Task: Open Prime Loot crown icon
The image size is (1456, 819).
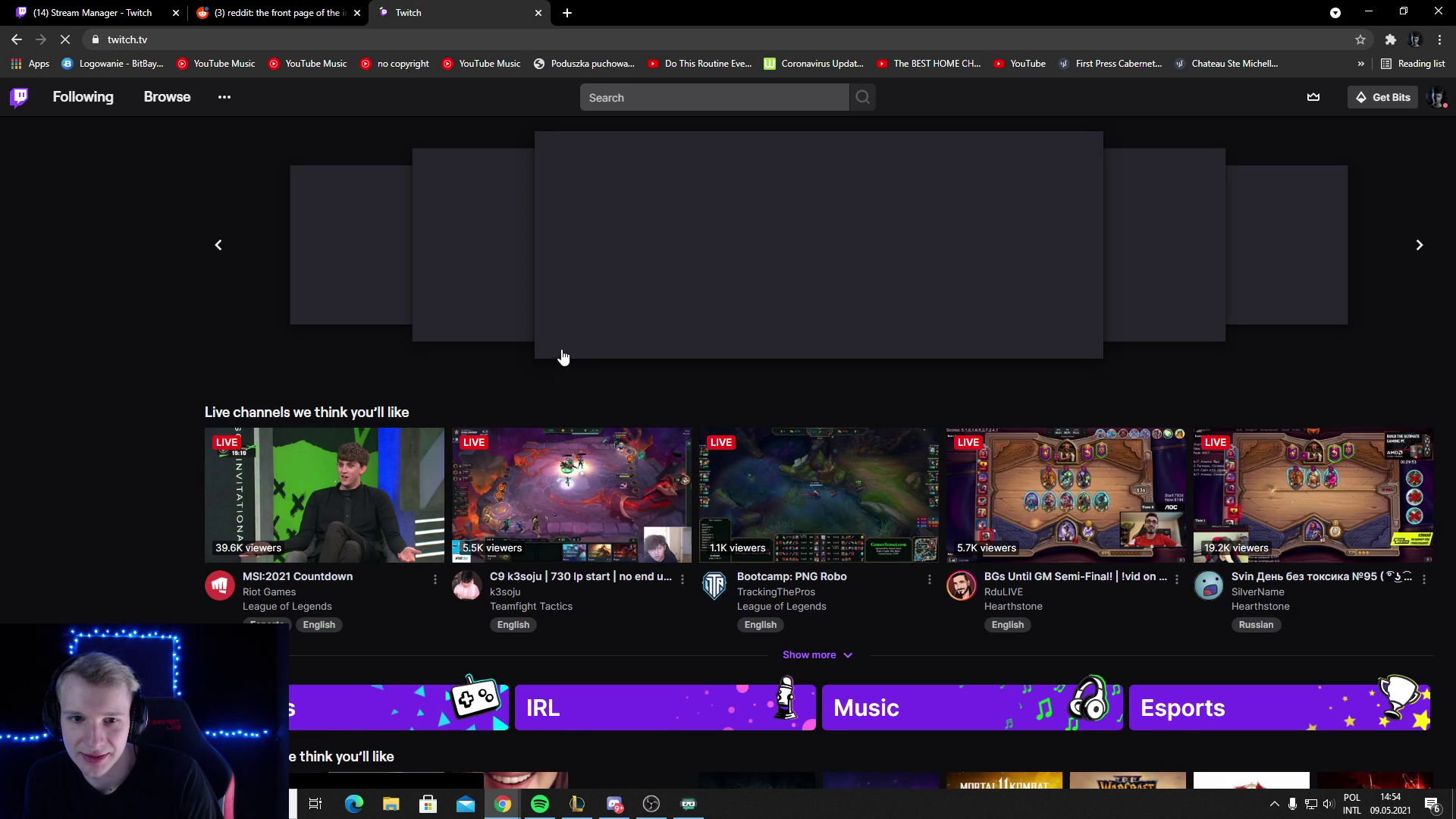Action: [x=1313, y=97]
